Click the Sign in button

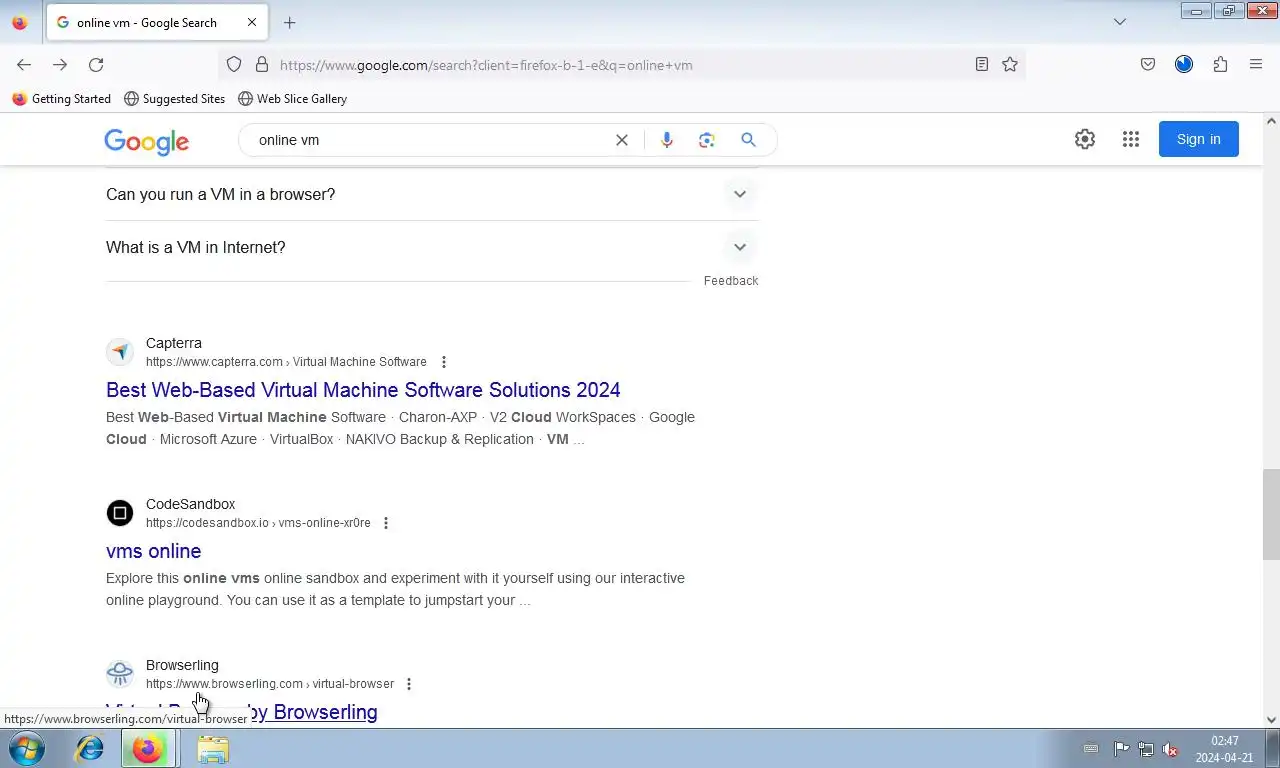(x=1199, y=139)
